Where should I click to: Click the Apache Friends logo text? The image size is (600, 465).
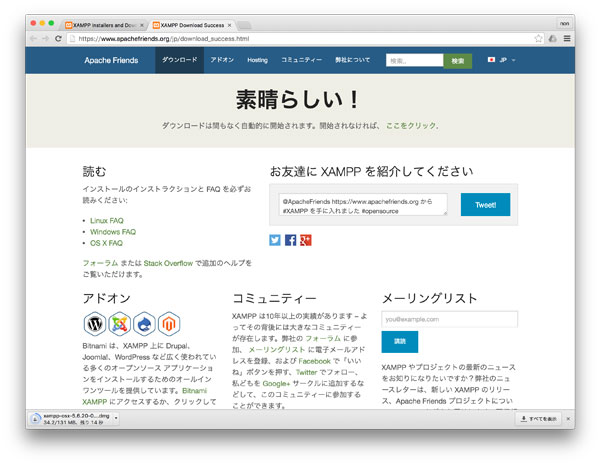(111, 60)
